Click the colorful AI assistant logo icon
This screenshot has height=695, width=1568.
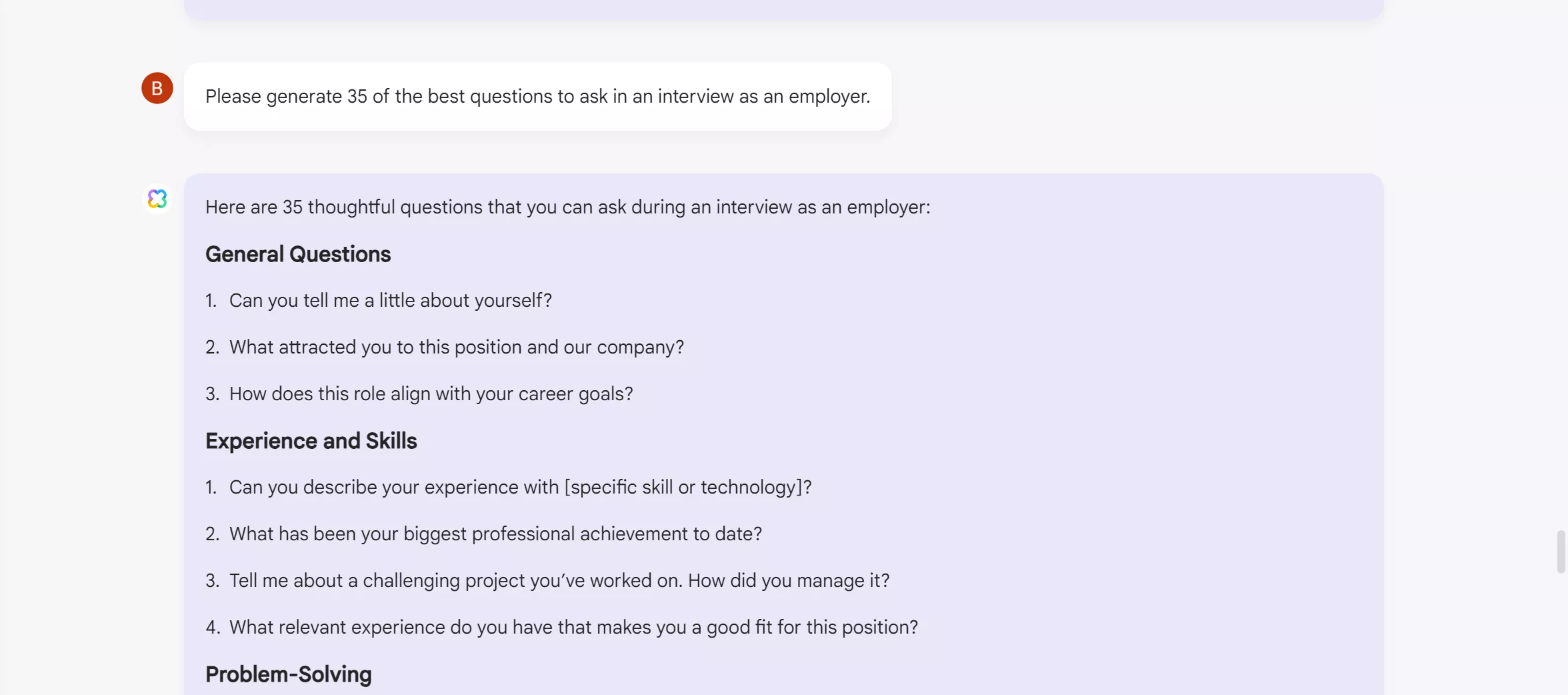point(157,198)
